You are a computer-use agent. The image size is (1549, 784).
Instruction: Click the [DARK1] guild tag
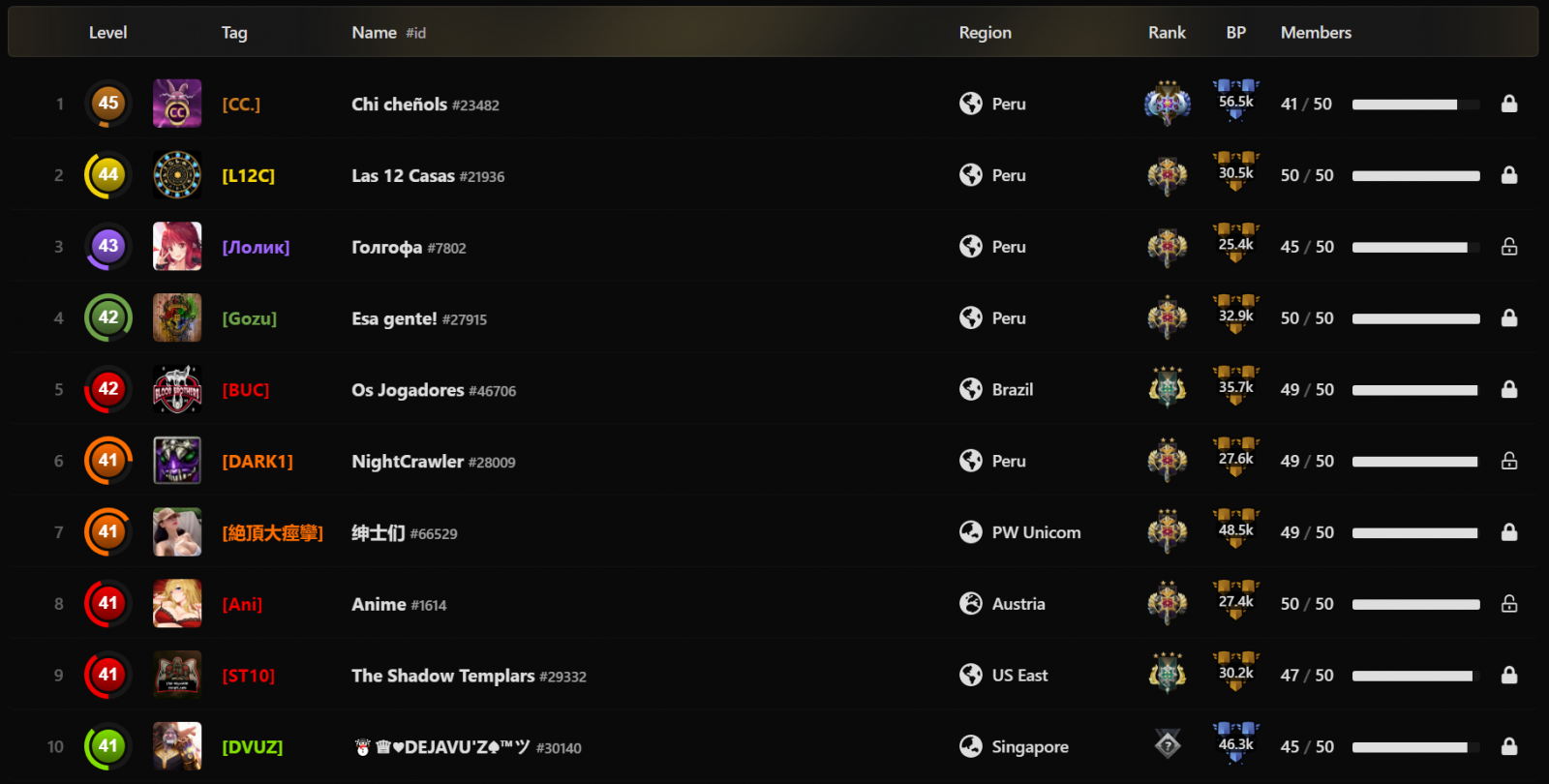tap(258, 462)
